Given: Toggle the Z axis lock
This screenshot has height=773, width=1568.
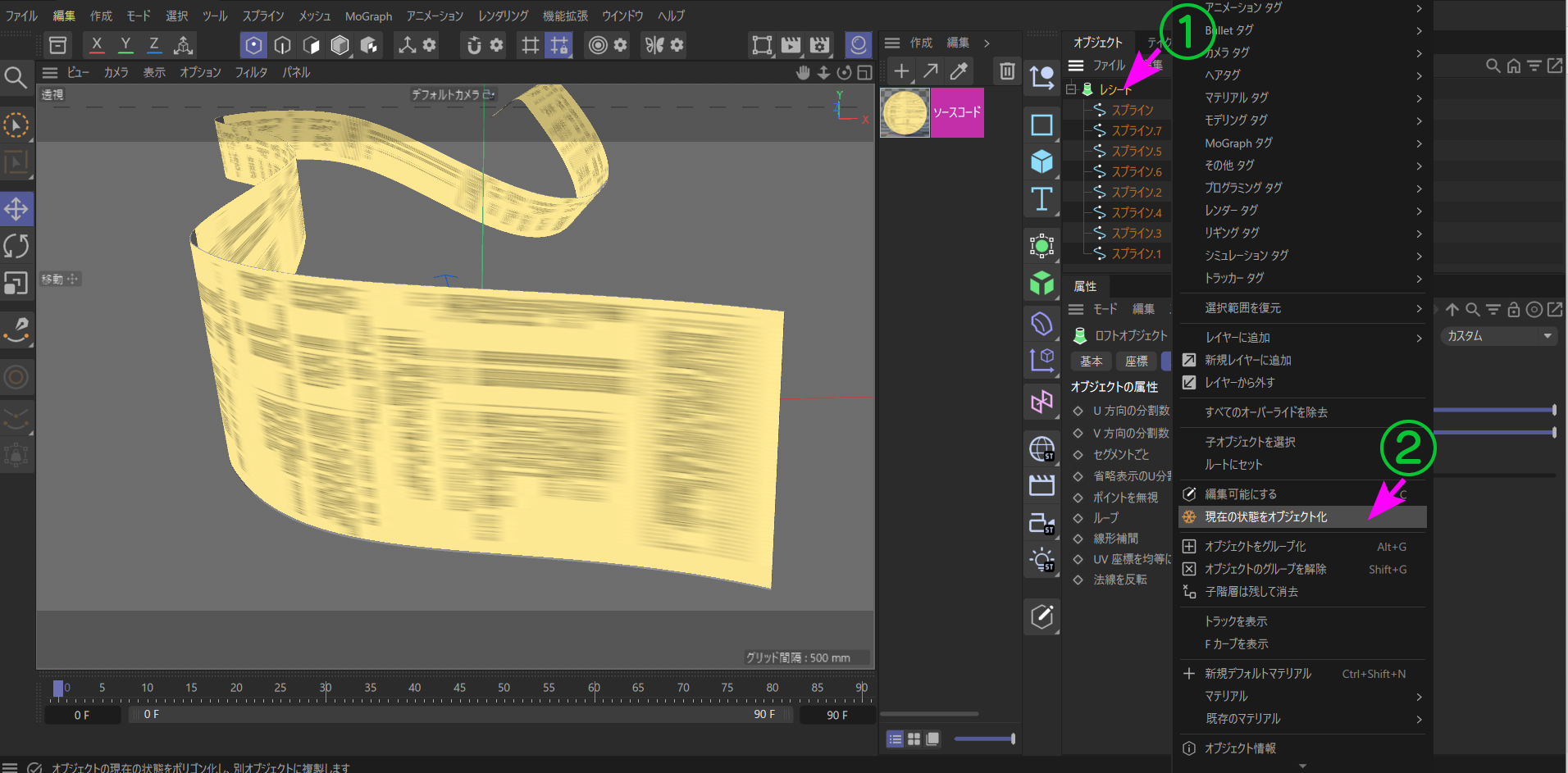Looking at the screenshot, I should pos(153,45).
